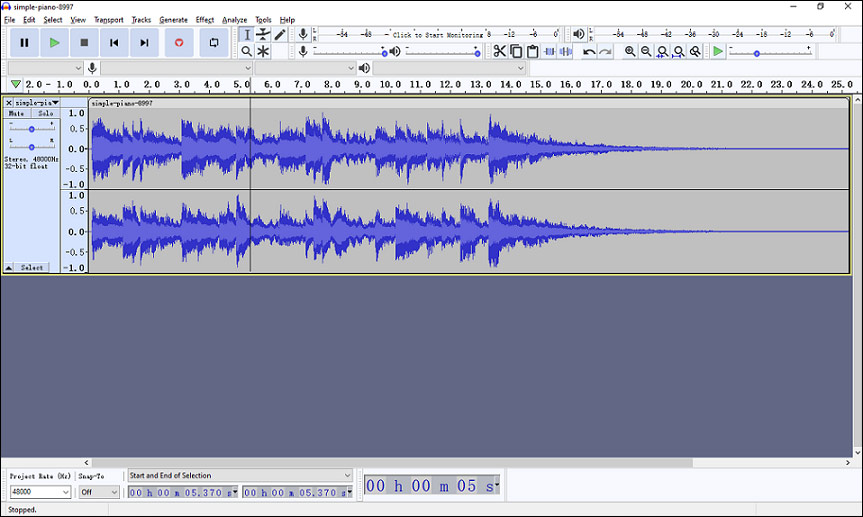863x517 pixels.
Task: Select the Draw pencil tool
Action: click(280, 34)
